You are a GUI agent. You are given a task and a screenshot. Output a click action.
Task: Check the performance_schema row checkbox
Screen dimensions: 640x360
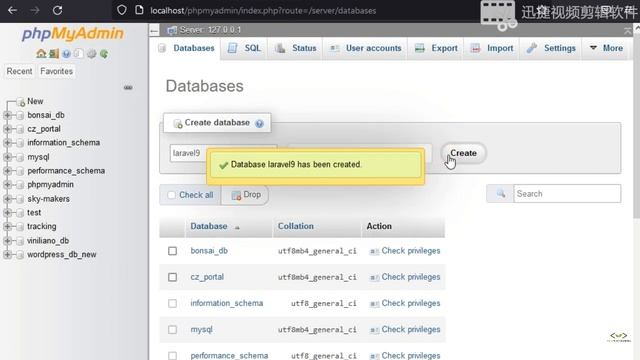[172, 356]
